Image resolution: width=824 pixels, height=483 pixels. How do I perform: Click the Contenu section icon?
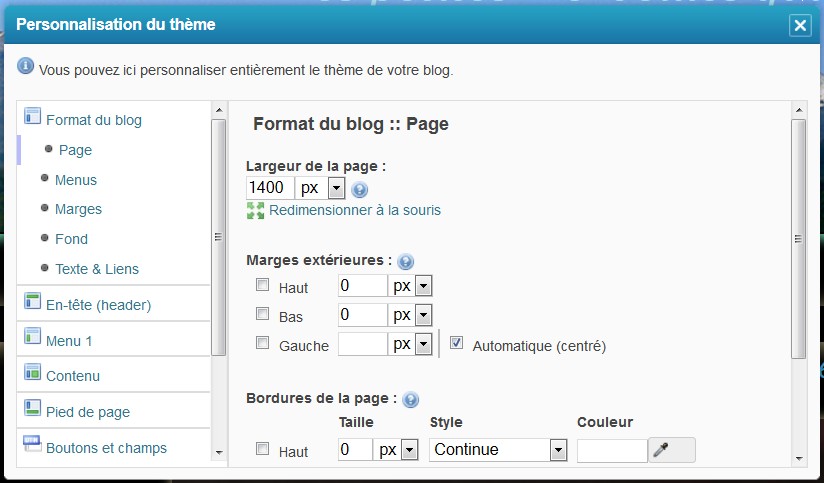32,375
